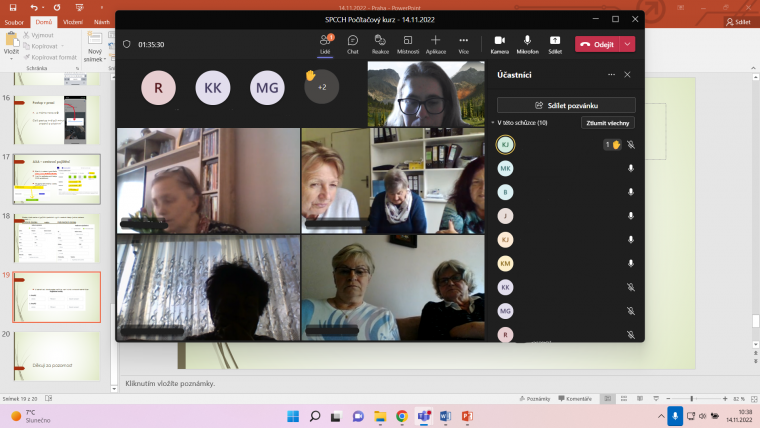Click the Save icon in PowerPoint
This screenshot has width=760, height=428.
tap(13, 7)
